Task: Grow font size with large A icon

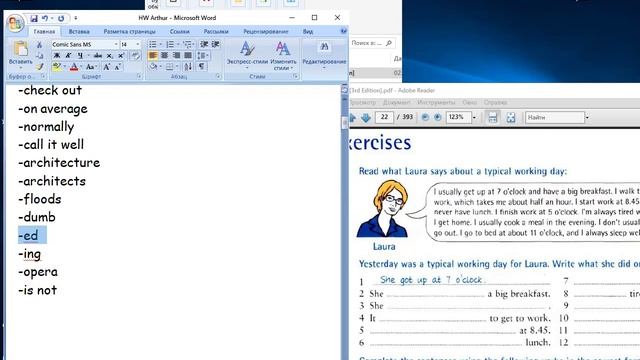Action: pos(106,67)
